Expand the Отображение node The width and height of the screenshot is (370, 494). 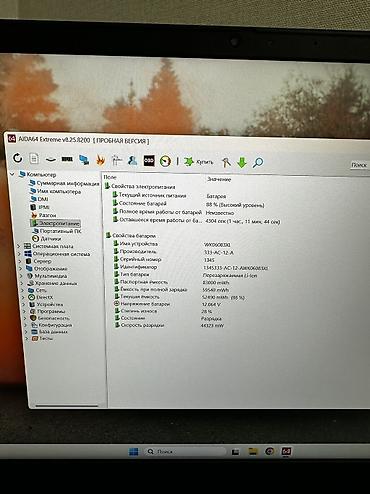21,268
